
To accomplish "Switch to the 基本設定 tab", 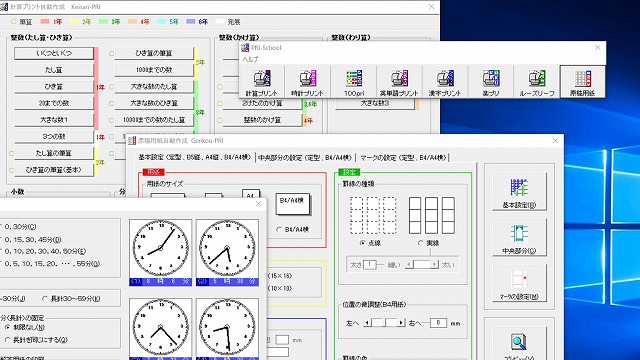I will tap(194, 157).
